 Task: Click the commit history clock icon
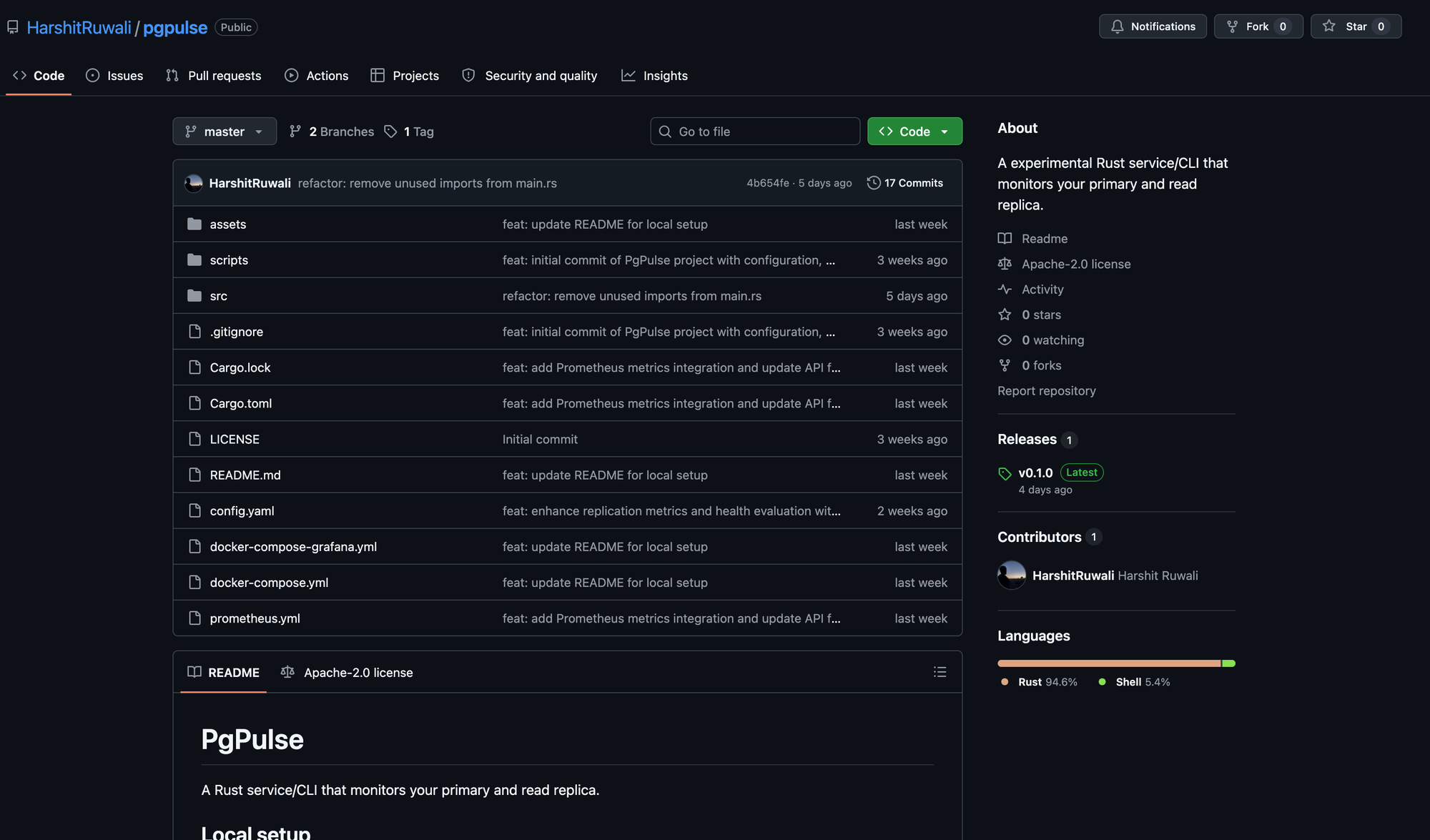click(874, 183)
